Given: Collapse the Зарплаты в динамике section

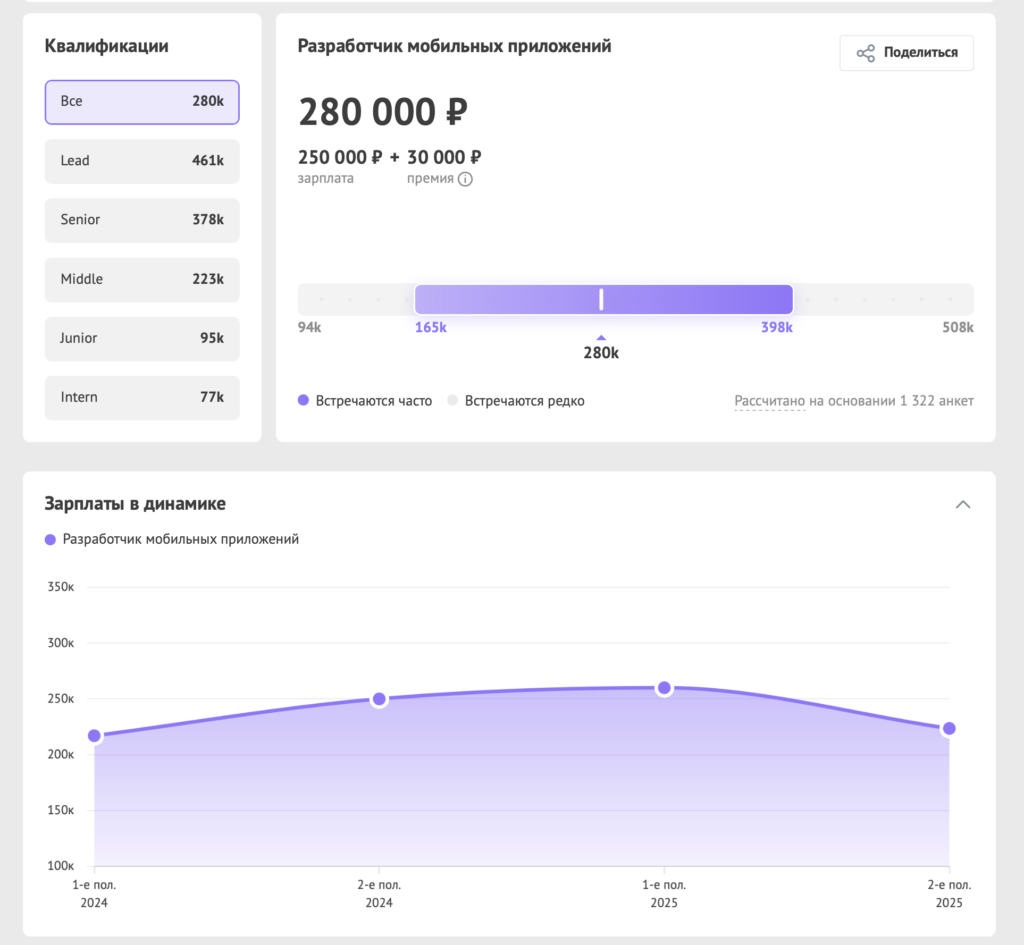Looking at the screenshot, I should click(x=963, y=504).
